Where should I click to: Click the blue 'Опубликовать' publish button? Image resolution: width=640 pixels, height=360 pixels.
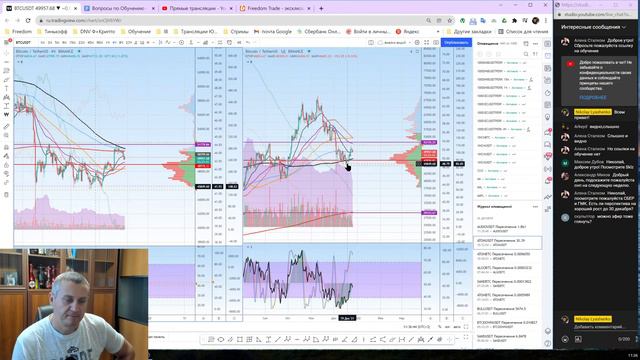(456, 42)
